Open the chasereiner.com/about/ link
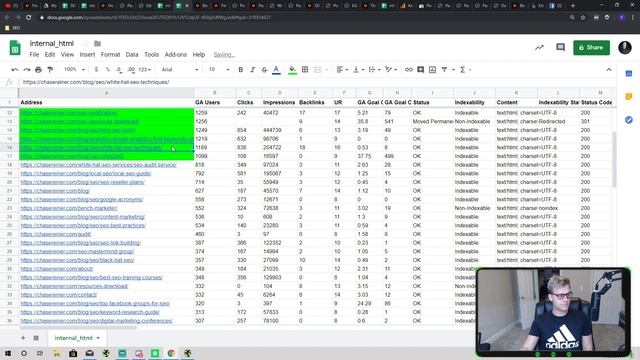640x360 pixels. click(x=57, y=269)
